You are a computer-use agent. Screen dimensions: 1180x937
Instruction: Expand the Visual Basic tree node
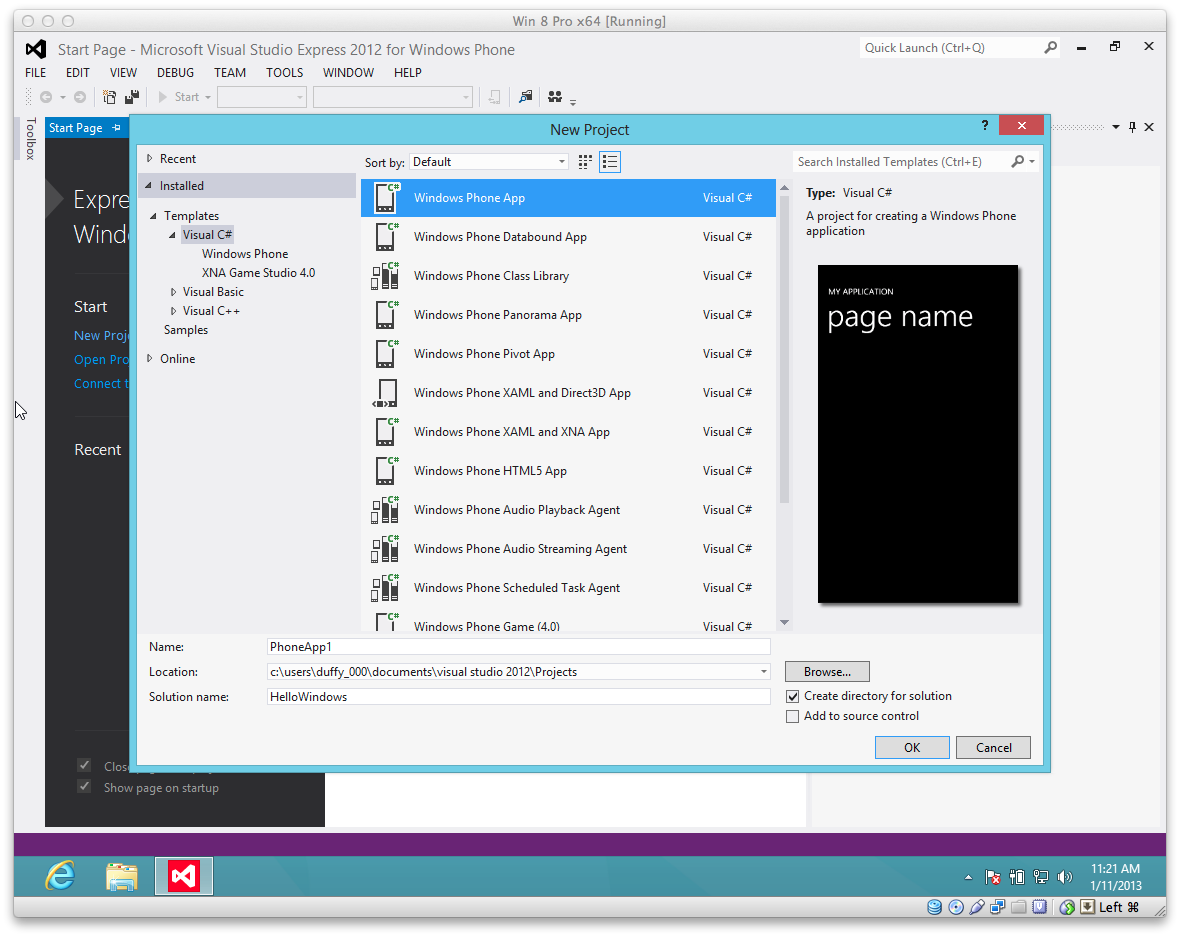tap(173, 292)
